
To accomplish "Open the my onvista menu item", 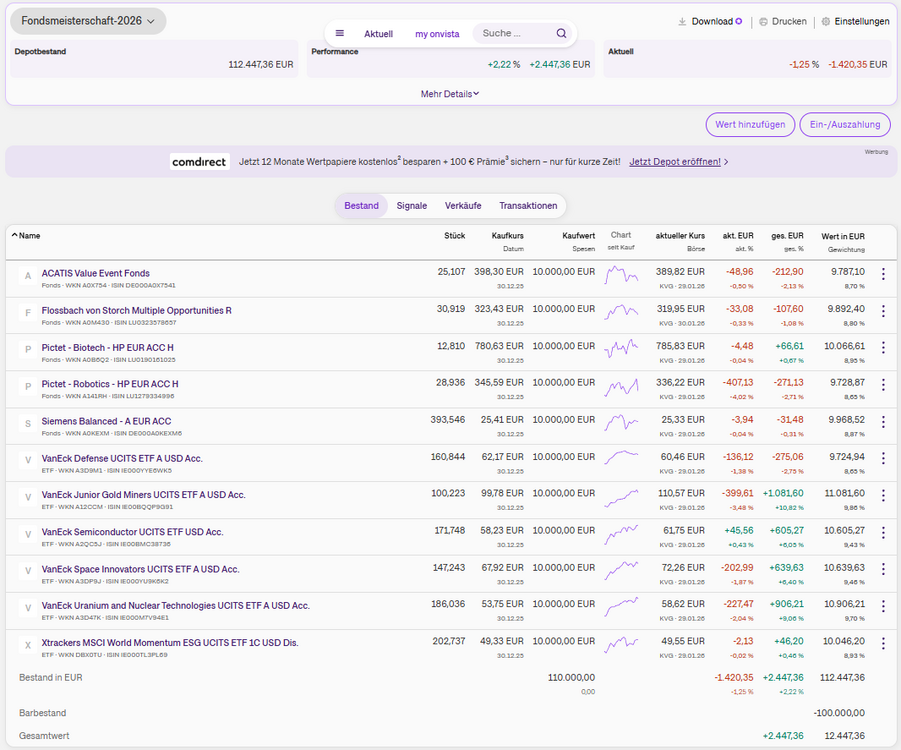I will click(x=437, y=34).
